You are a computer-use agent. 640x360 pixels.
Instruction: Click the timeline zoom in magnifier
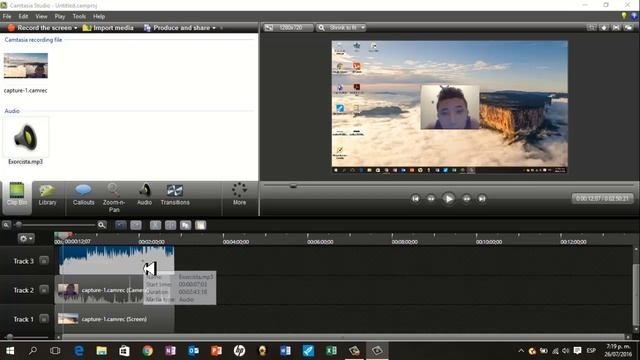coord(102,225)
